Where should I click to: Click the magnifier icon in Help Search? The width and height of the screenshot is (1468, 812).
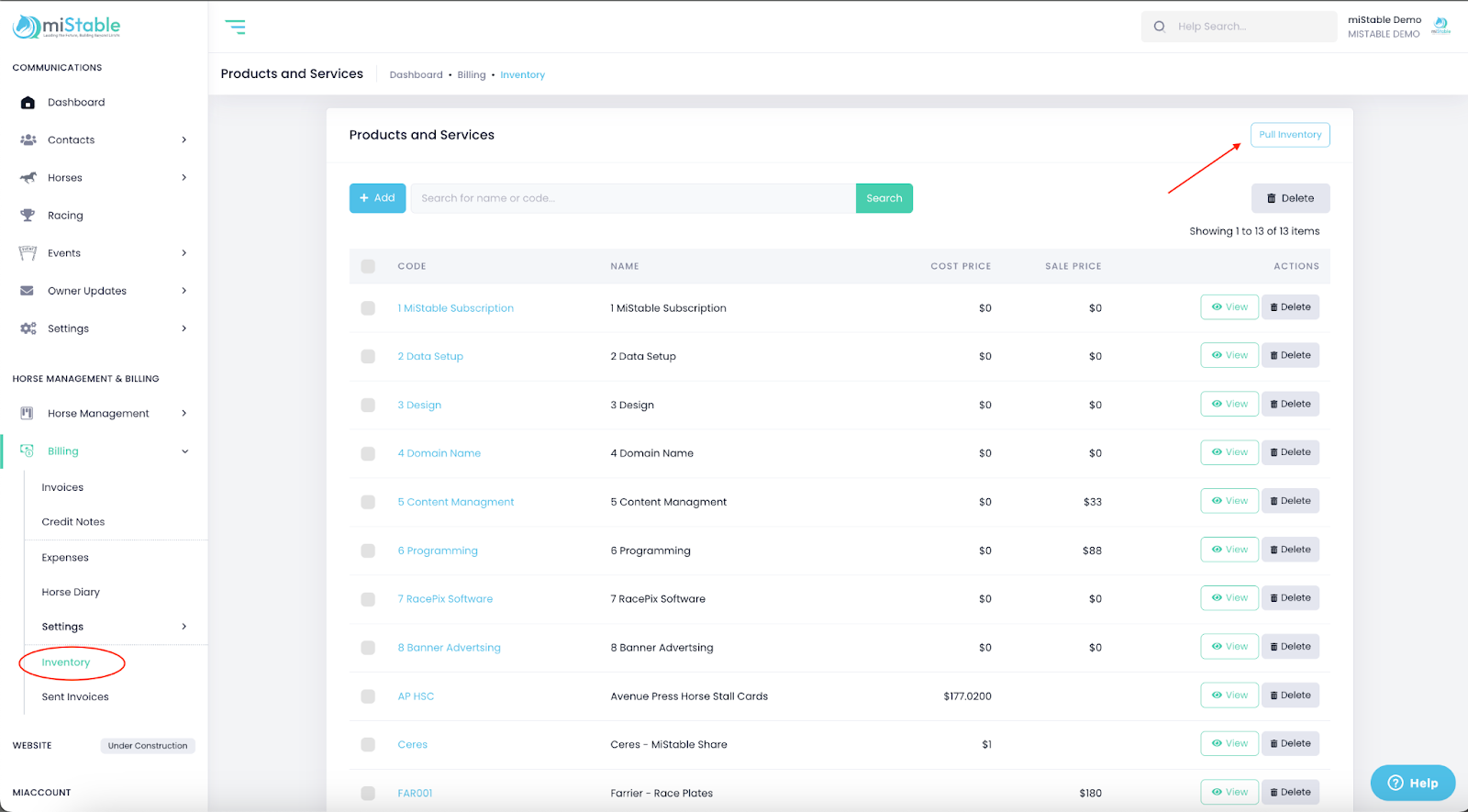tap(1160, 27)
